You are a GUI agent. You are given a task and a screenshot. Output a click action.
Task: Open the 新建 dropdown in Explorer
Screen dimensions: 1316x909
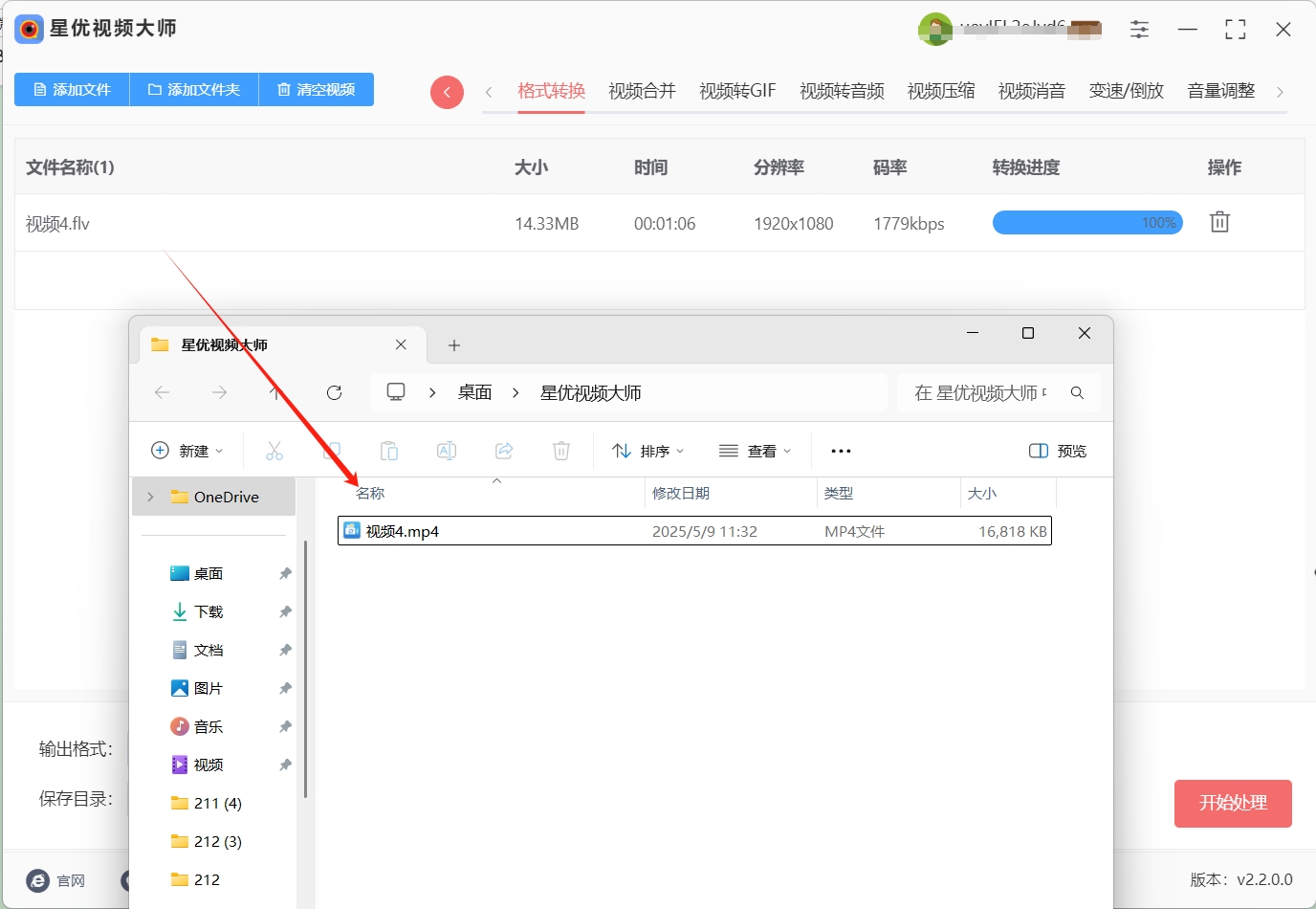(187, 451)
